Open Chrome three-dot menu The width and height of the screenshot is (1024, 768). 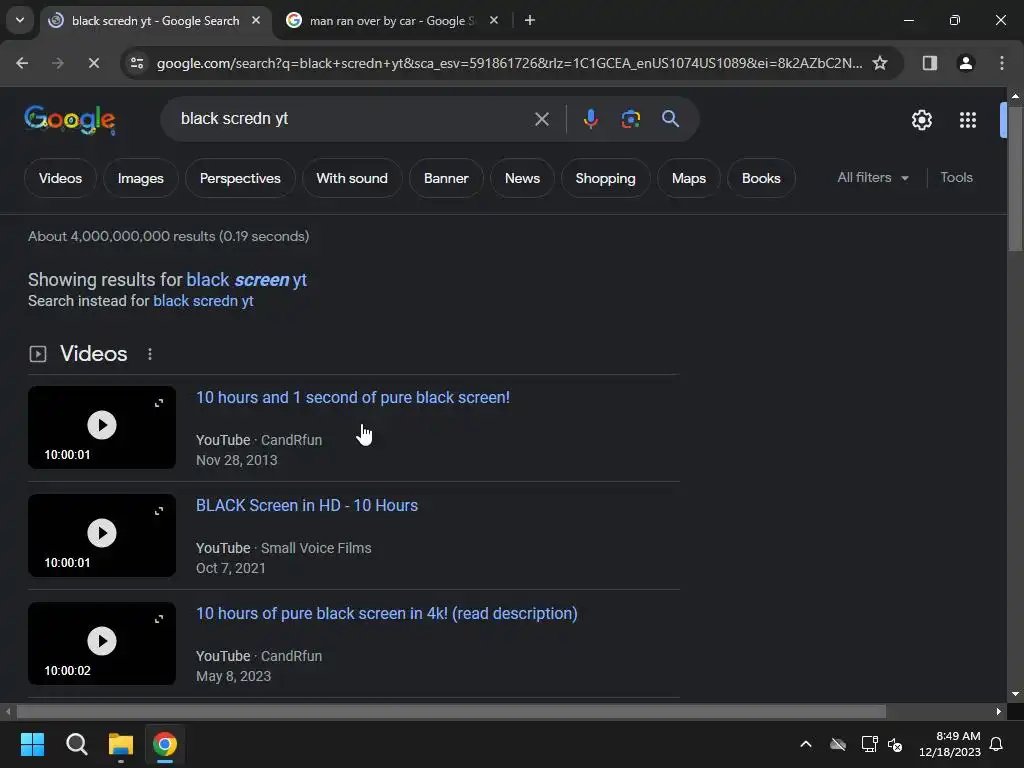1001,63
